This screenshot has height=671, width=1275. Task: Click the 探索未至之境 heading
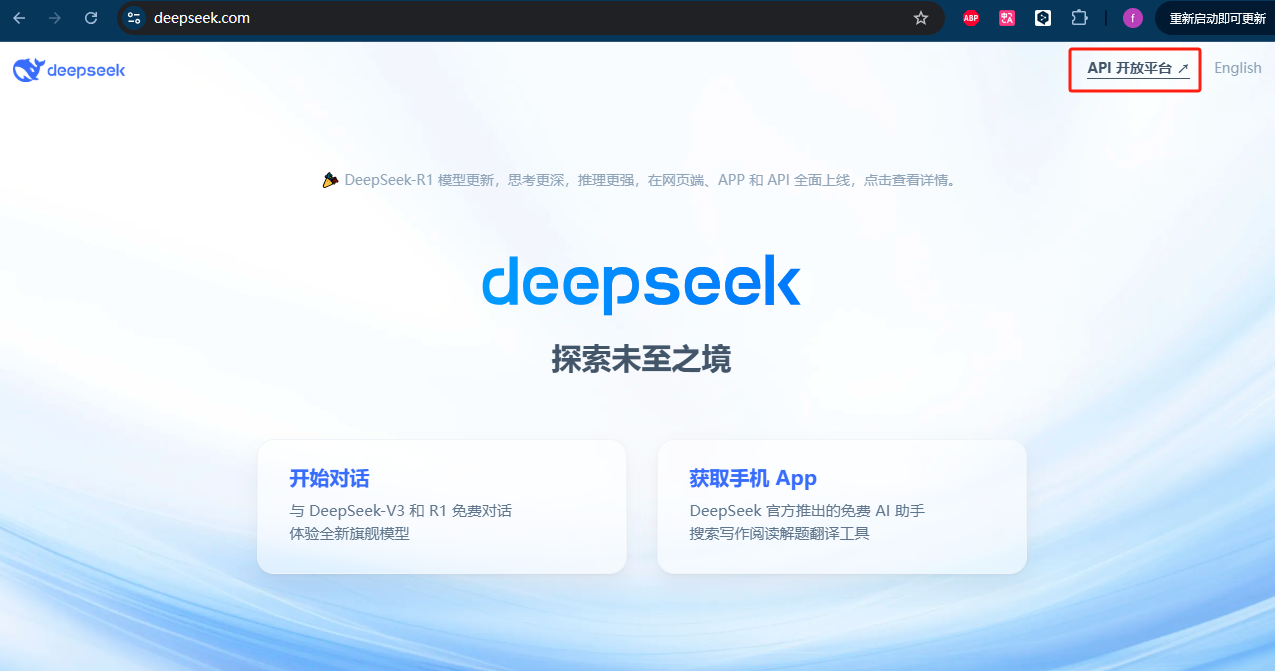coord(641,359)
